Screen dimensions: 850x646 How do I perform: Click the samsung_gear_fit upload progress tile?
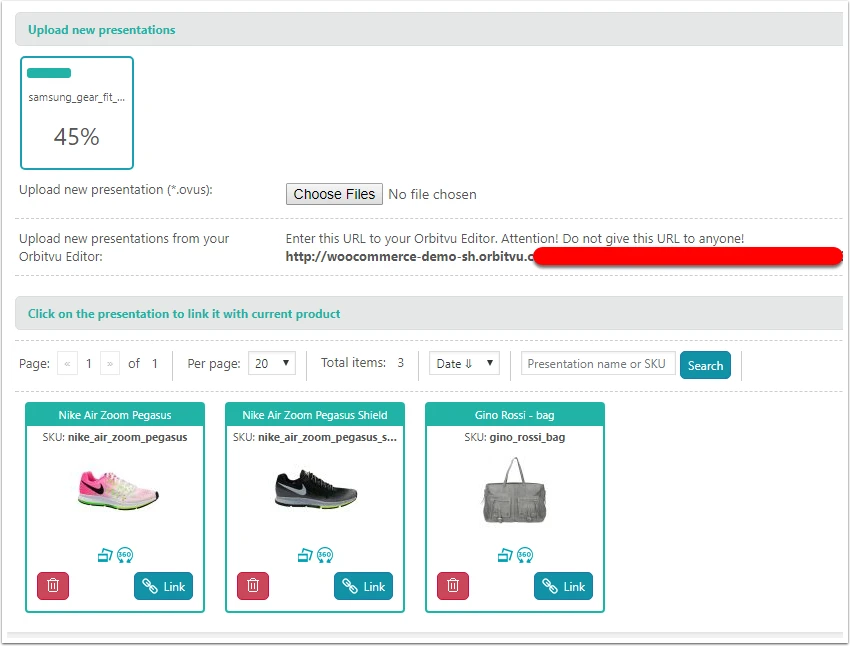tap(77, 113)
